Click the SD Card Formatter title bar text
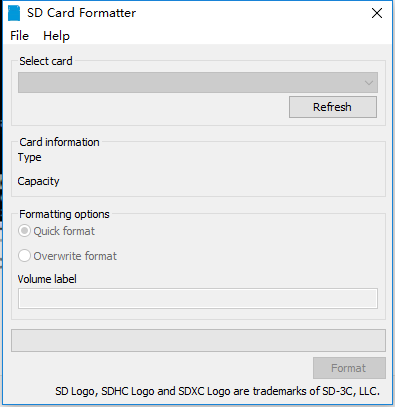 (82, 13)
